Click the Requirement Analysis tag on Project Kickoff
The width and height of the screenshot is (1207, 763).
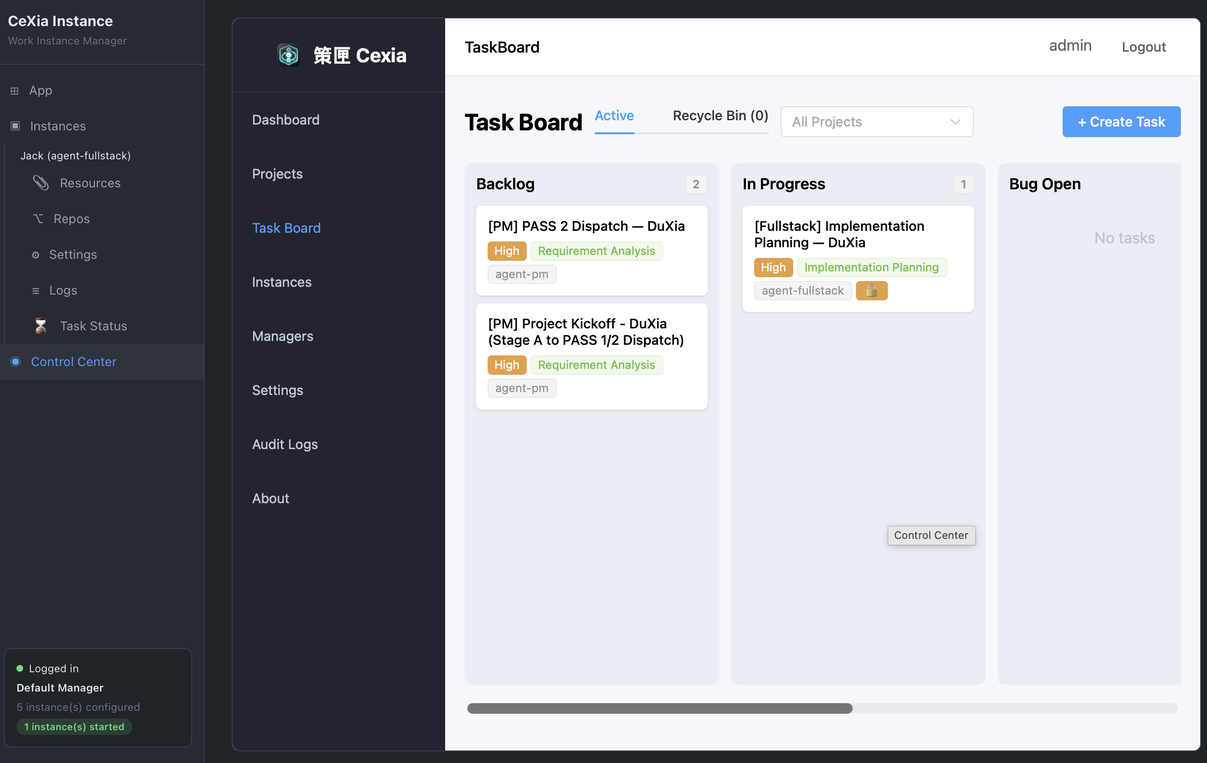pos(597,365)
